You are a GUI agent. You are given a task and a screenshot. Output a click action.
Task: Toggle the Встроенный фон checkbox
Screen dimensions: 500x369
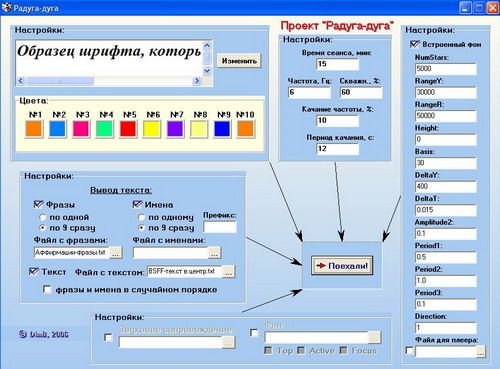click(415, 44)
